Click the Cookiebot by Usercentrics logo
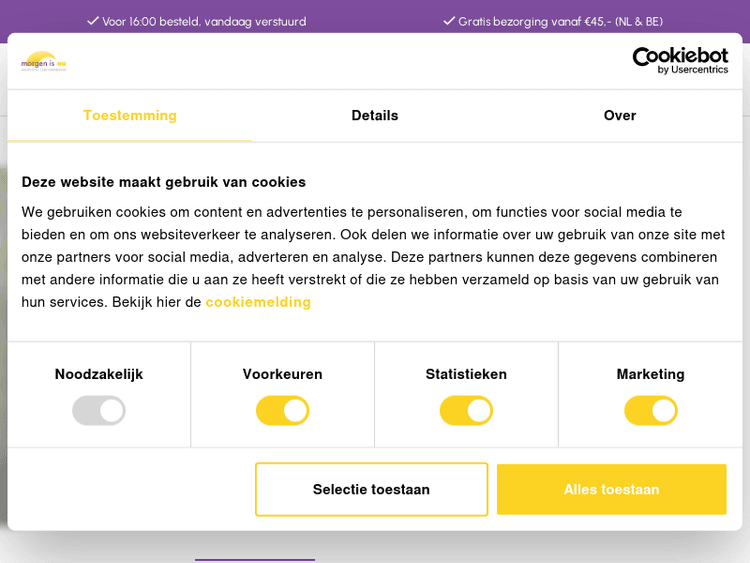The image size is (750, 563). point(680,60)
